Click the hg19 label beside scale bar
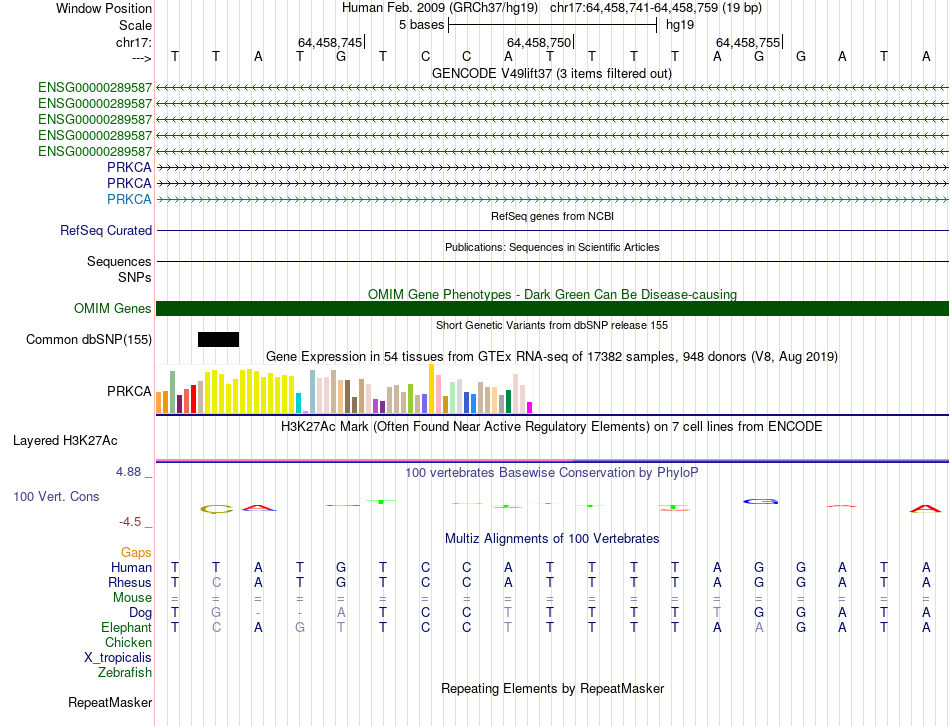 click(680, 25)
